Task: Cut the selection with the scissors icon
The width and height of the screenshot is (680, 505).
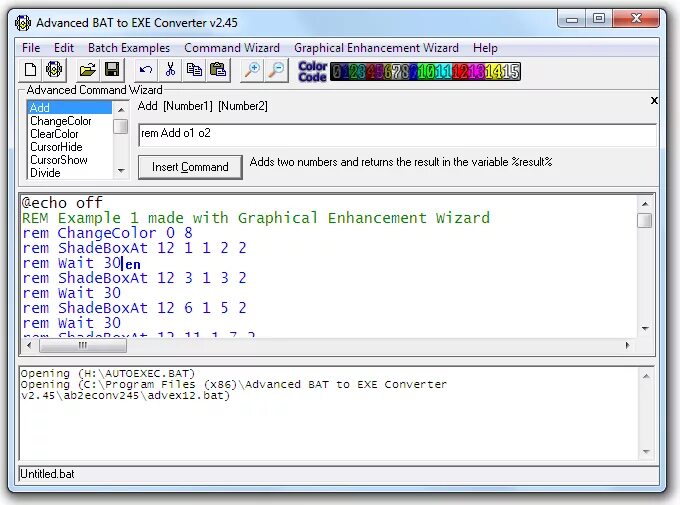Action: [170, 70]
